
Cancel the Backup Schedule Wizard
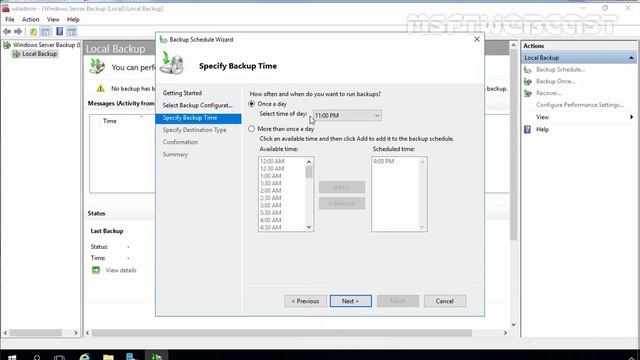coord(445,301)
